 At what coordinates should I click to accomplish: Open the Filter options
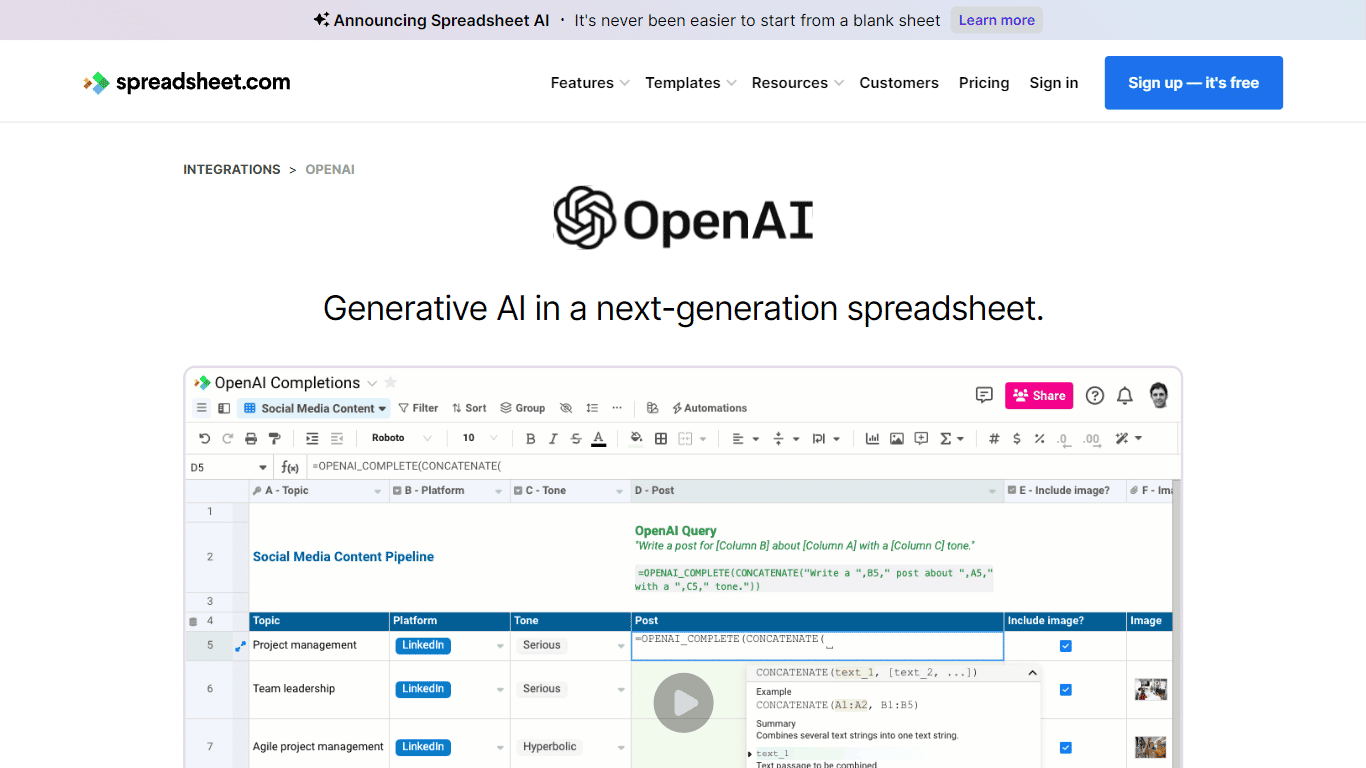pyautogui.click(x=418, y=407)
